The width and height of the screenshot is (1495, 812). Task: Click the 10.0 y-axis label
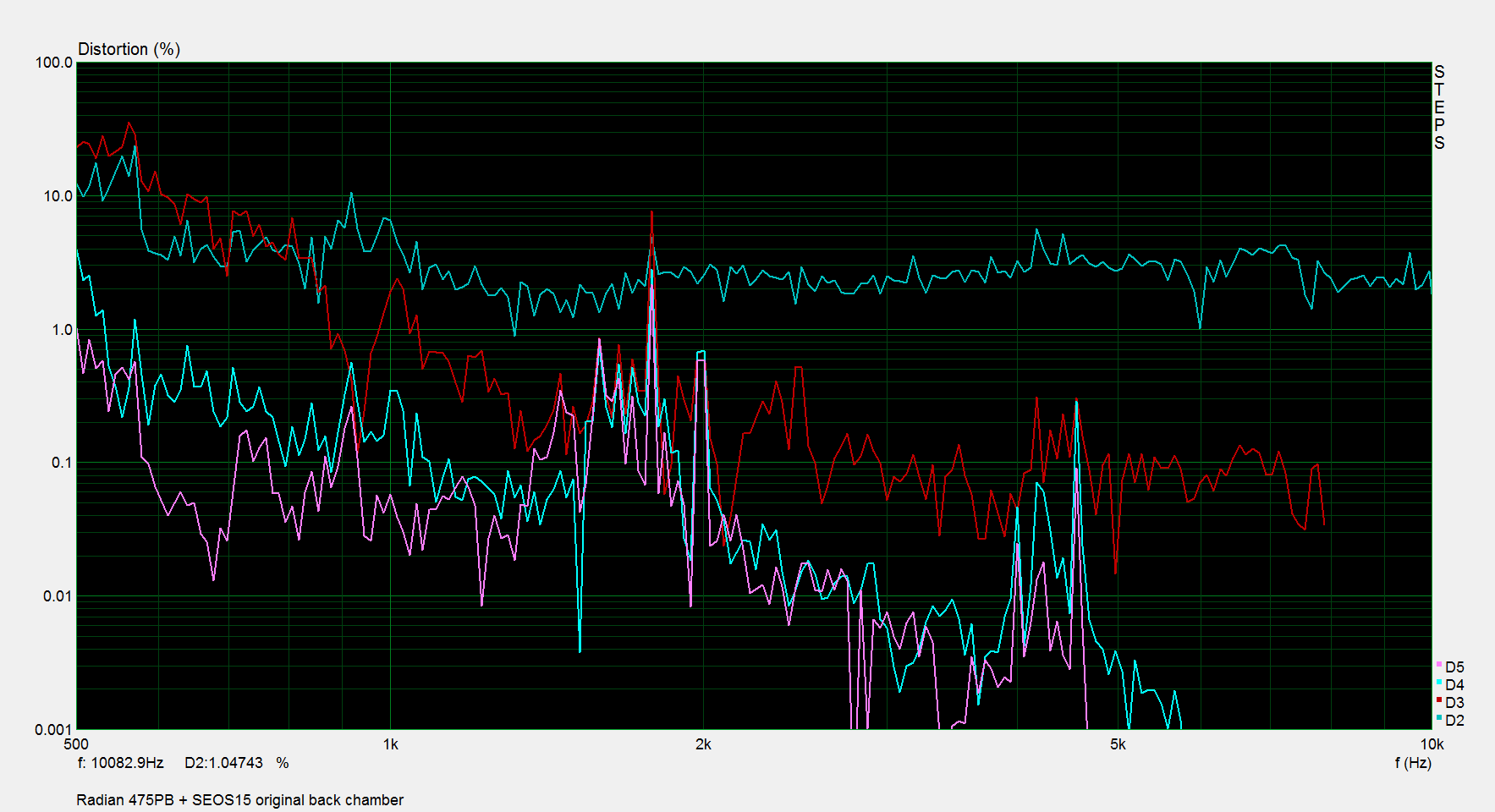(x=58, y=196)
